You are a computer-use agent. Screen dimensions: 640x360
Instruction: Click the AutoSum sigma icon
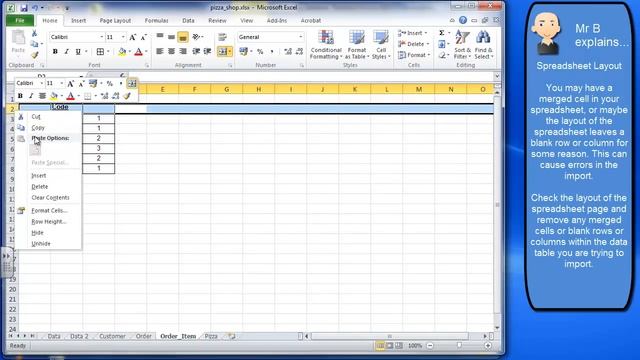point(442,33)
